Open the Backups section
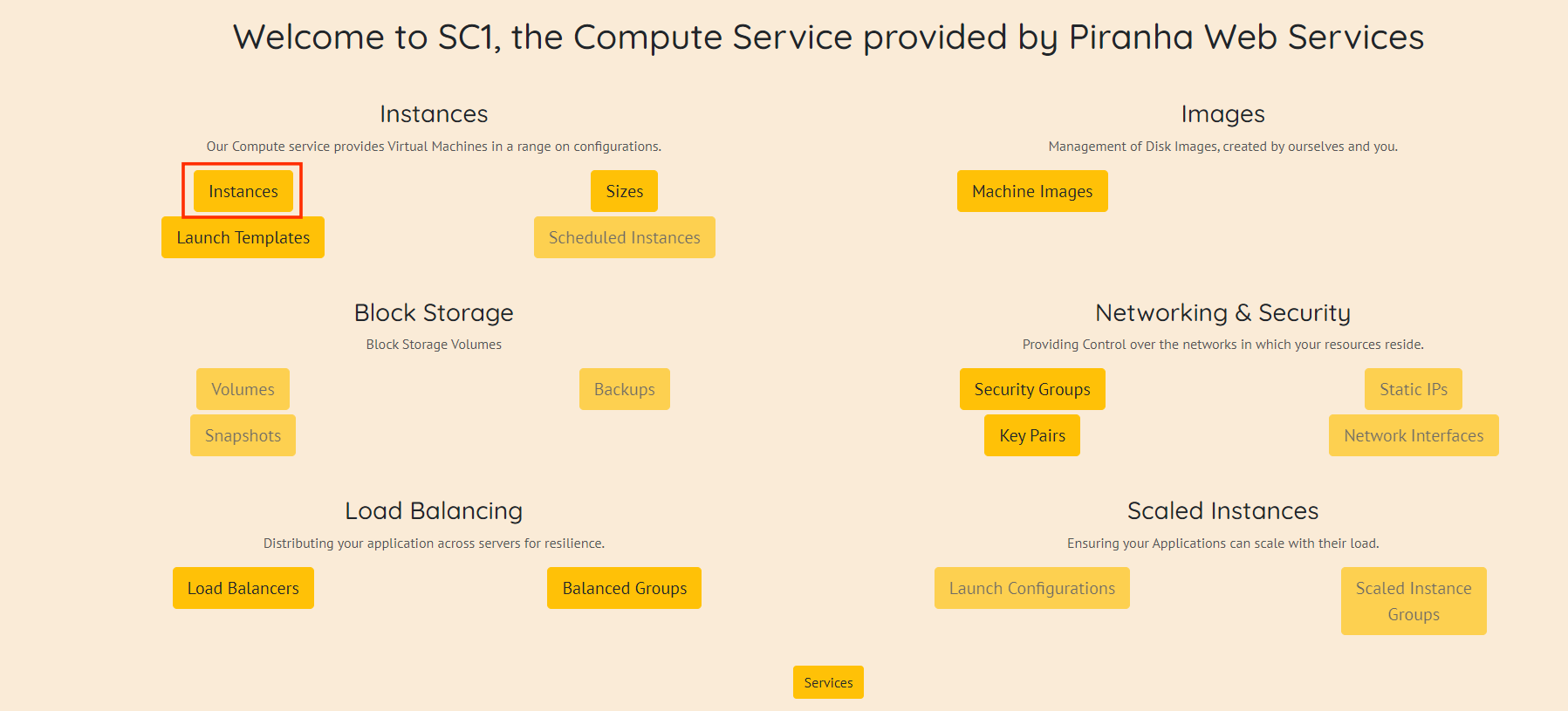The image size is (1568, 711). click(x=624, y=389)
